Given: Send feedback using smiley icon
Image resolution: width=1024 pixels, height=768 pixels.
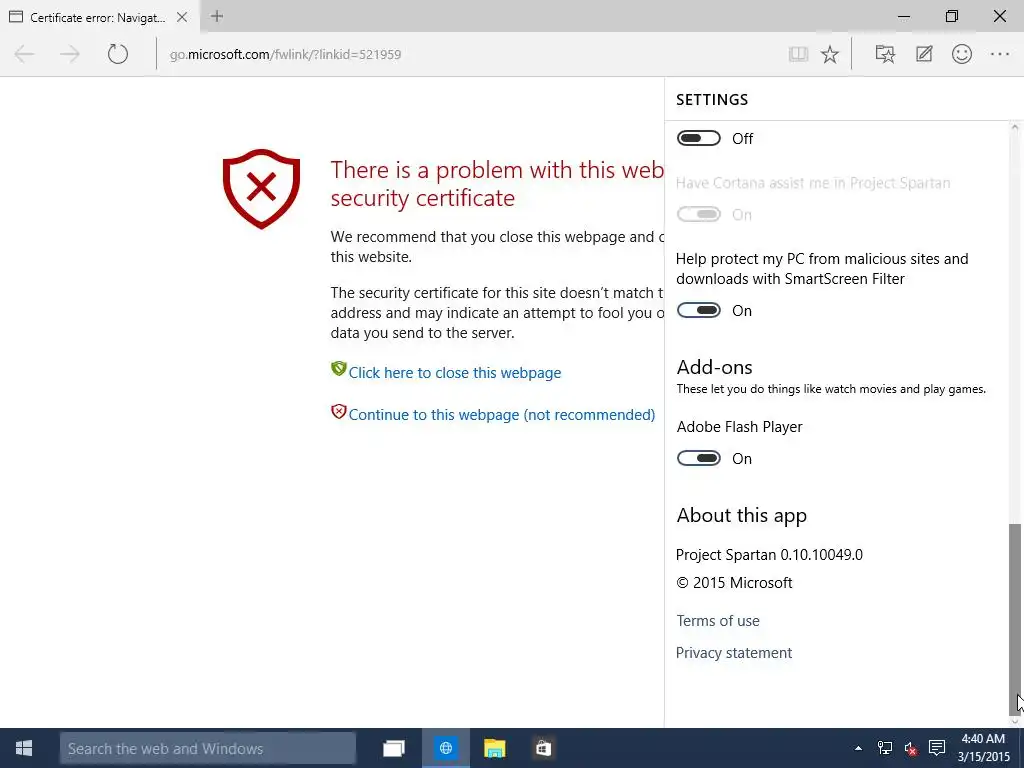Looking at the screenshot, I should [962, 54].
